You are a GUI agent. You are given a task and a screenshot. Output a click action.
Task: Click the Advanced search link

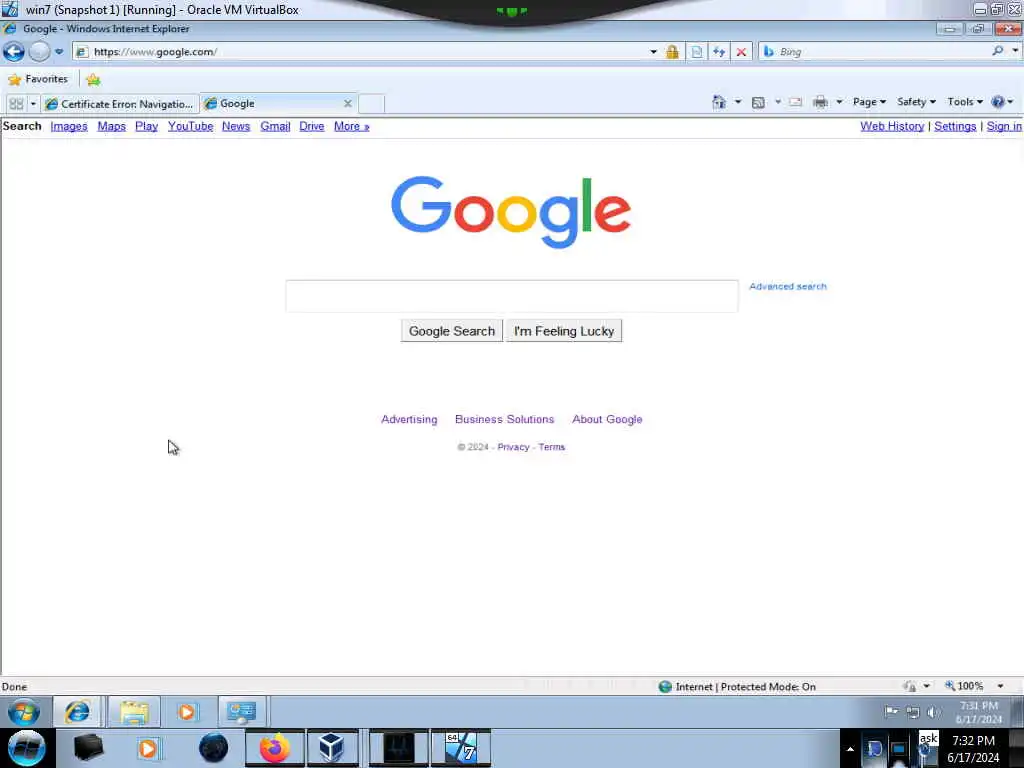click(x=788, y=286)
